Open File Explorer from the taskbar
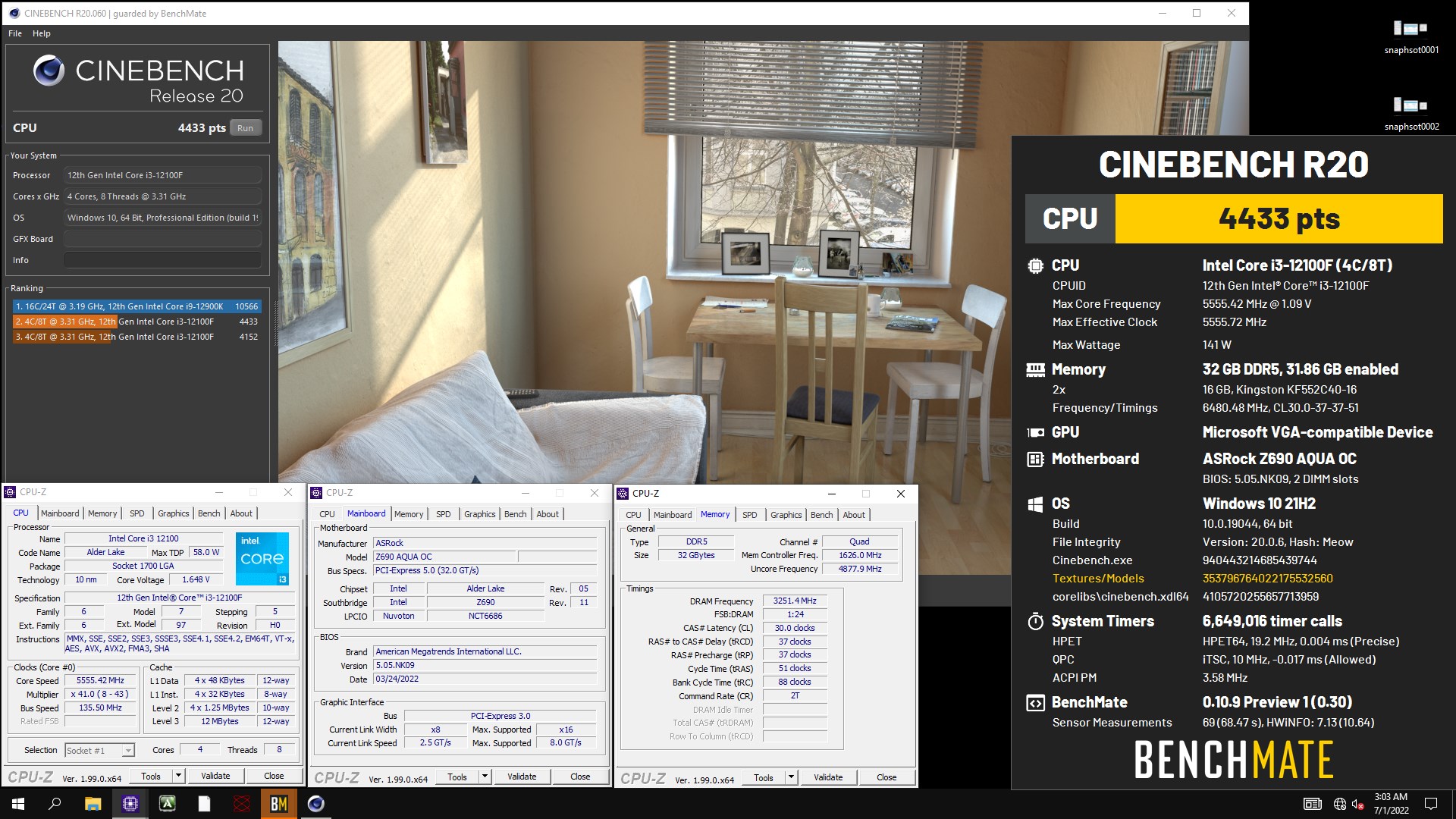Viewport: 1456px width, 819px height. point(93,804)
